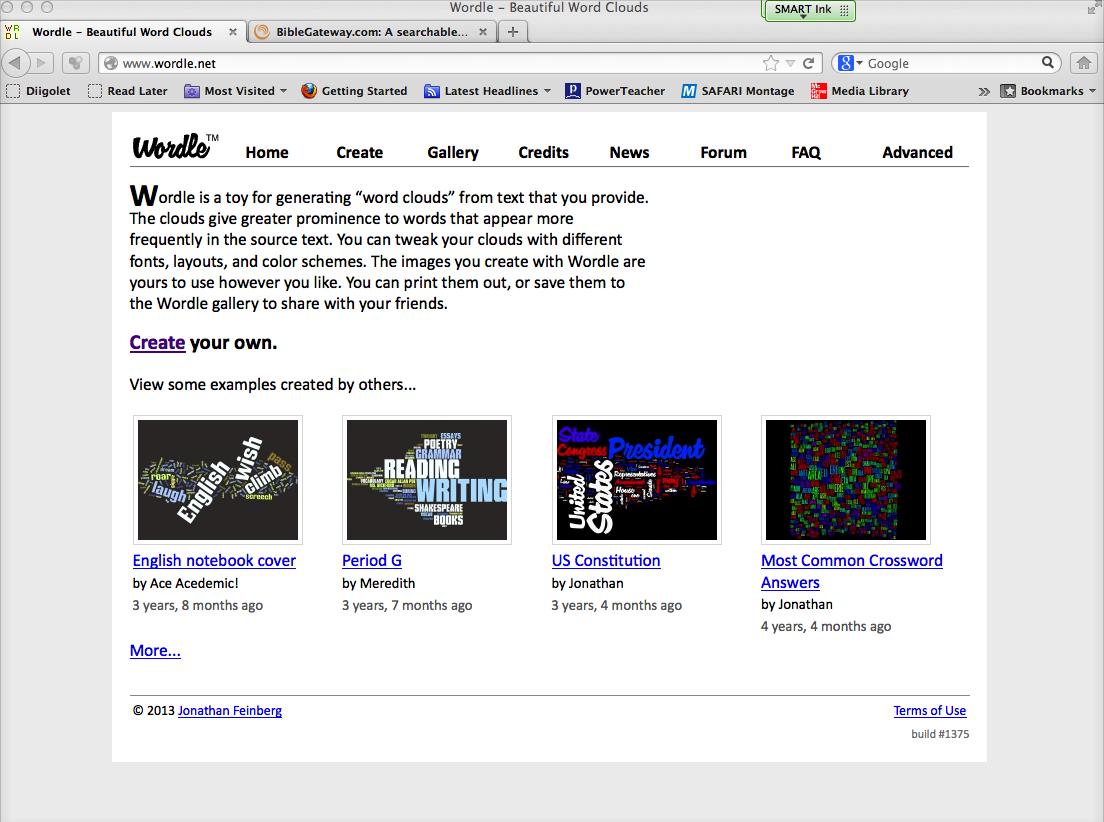Open the SAFARI Montage bookmark
Image resolution: width=1104 pixels, height=822 pixels.
(x=738, y=91)
